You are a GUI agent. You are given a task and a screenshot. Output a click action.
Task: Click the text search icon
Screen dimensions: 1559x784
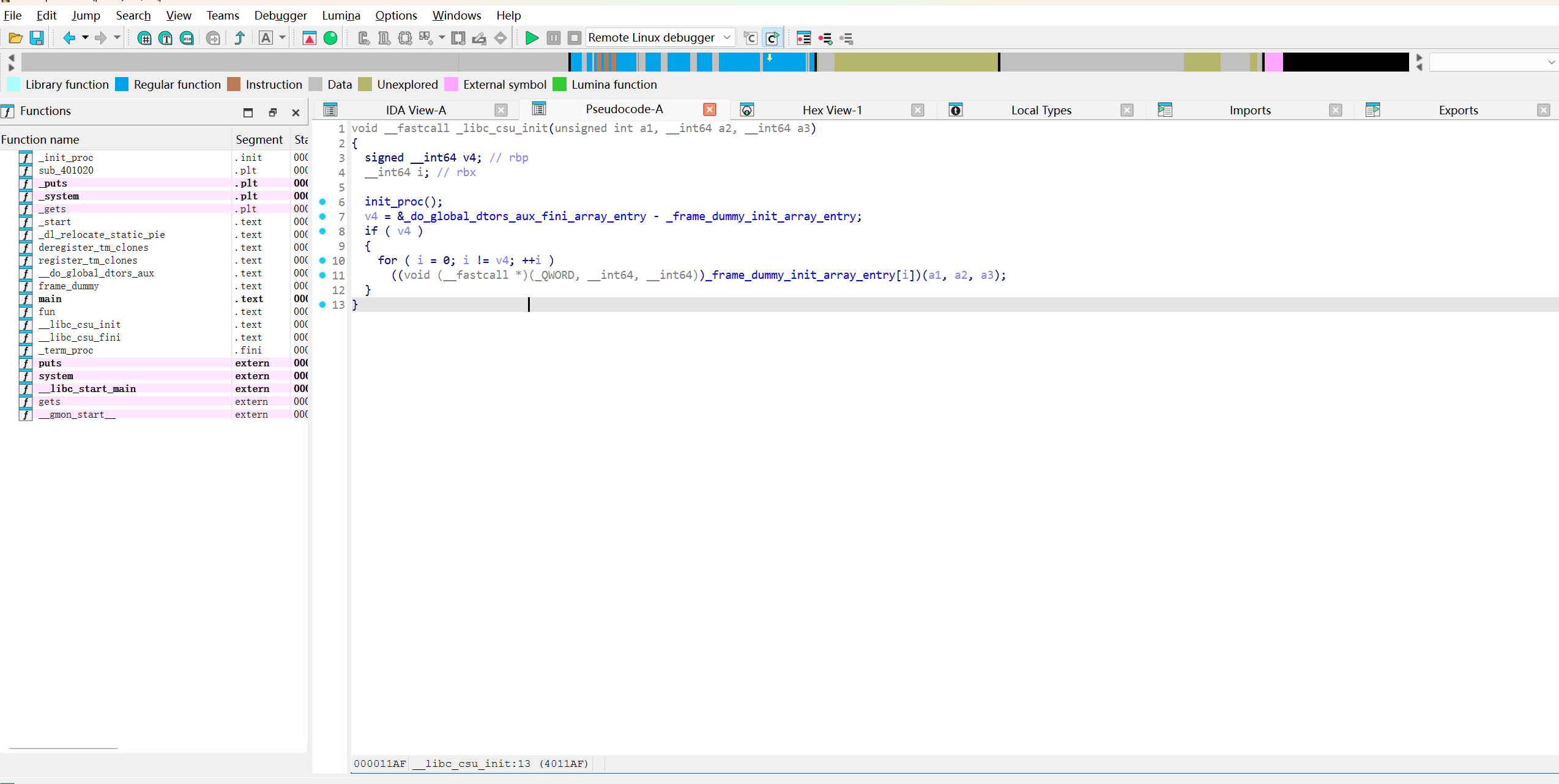pyautogui.click(x=166, y=39)
